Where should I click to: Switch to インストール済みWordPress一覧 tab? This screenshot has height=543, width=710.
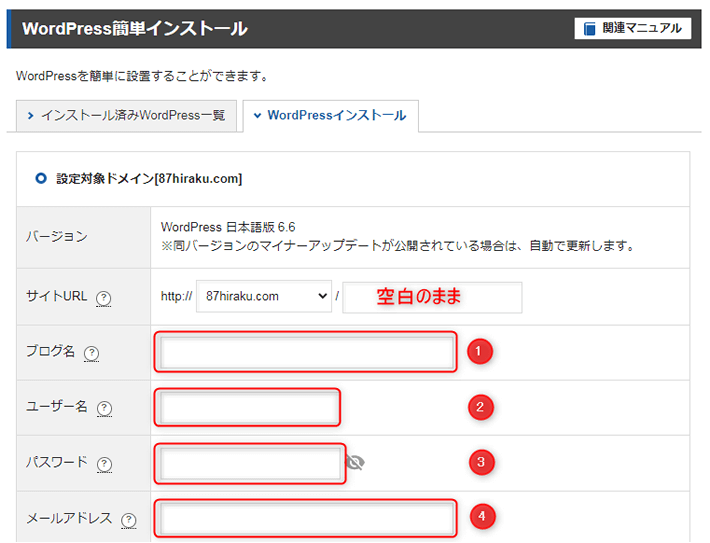pyautogui.click(x=126, y=116)
